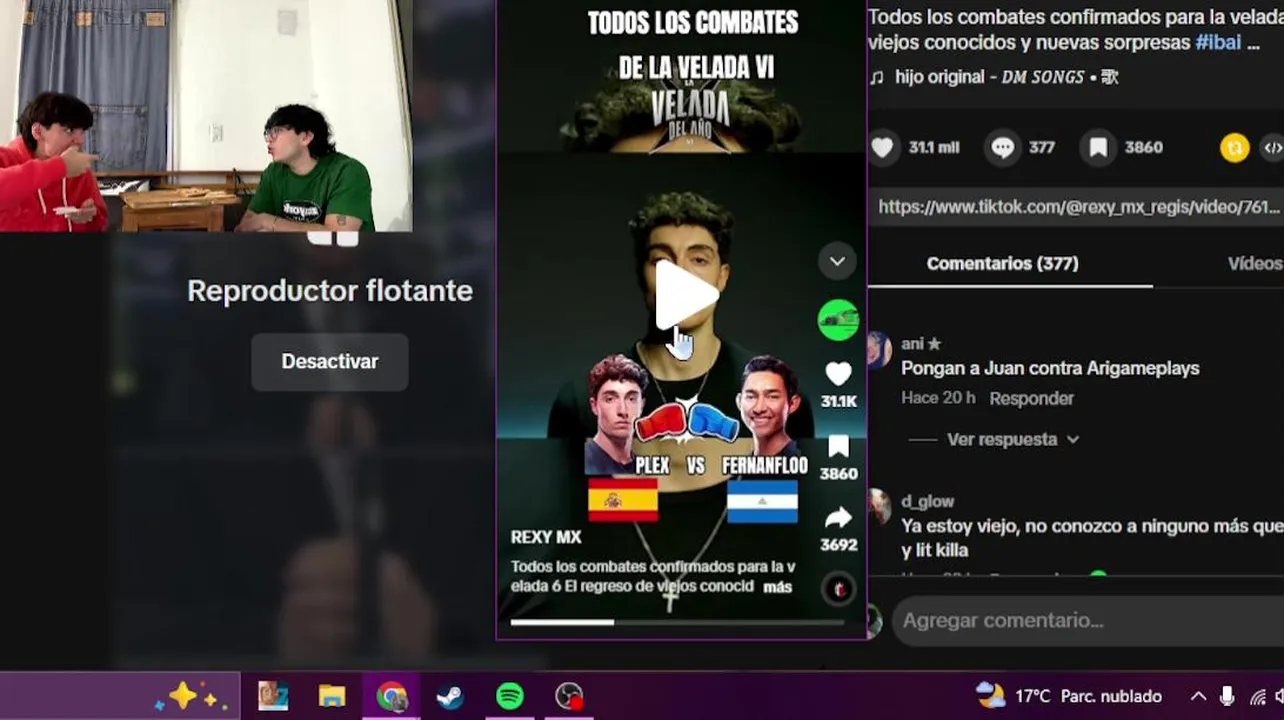Expand description with 'más' link
The height and width of the screenshot is (720, 1284).
[x=777, y=587]
